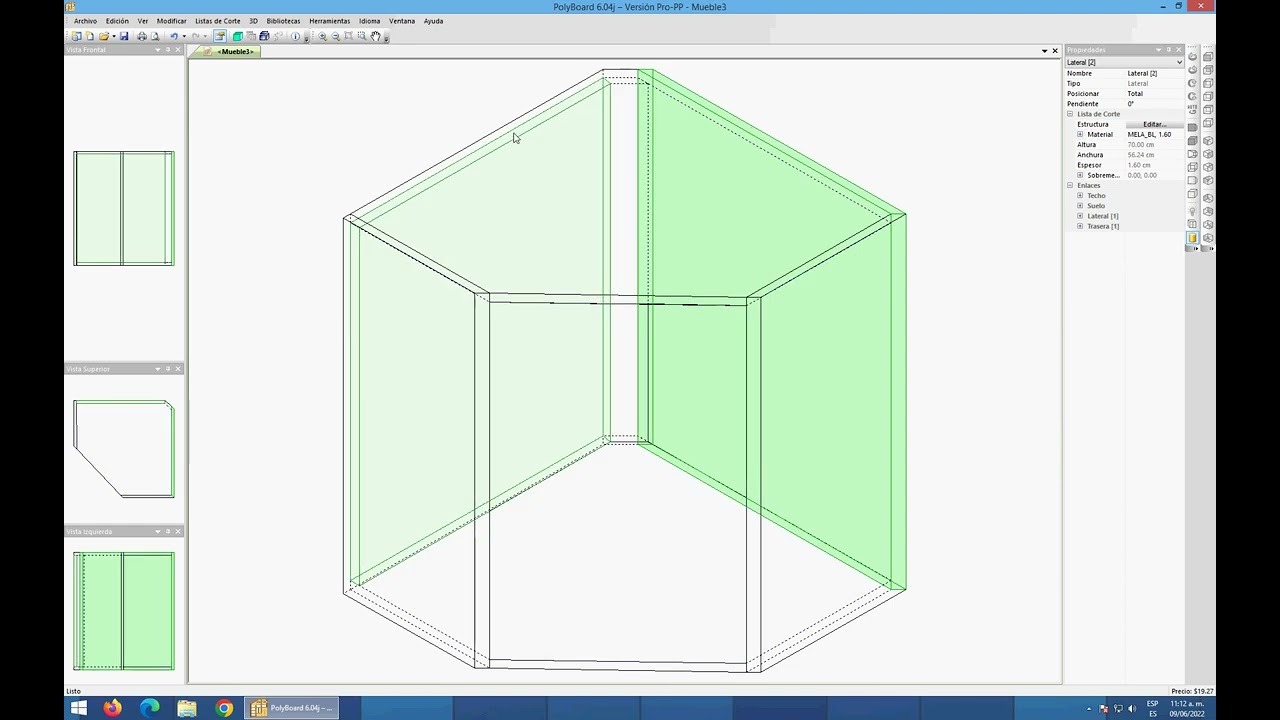Image resolution: width=1280 pixels, height=720 pixels.
Task: Open the Vista Frontal panel options arrow
Action: [x=157, y=50]
